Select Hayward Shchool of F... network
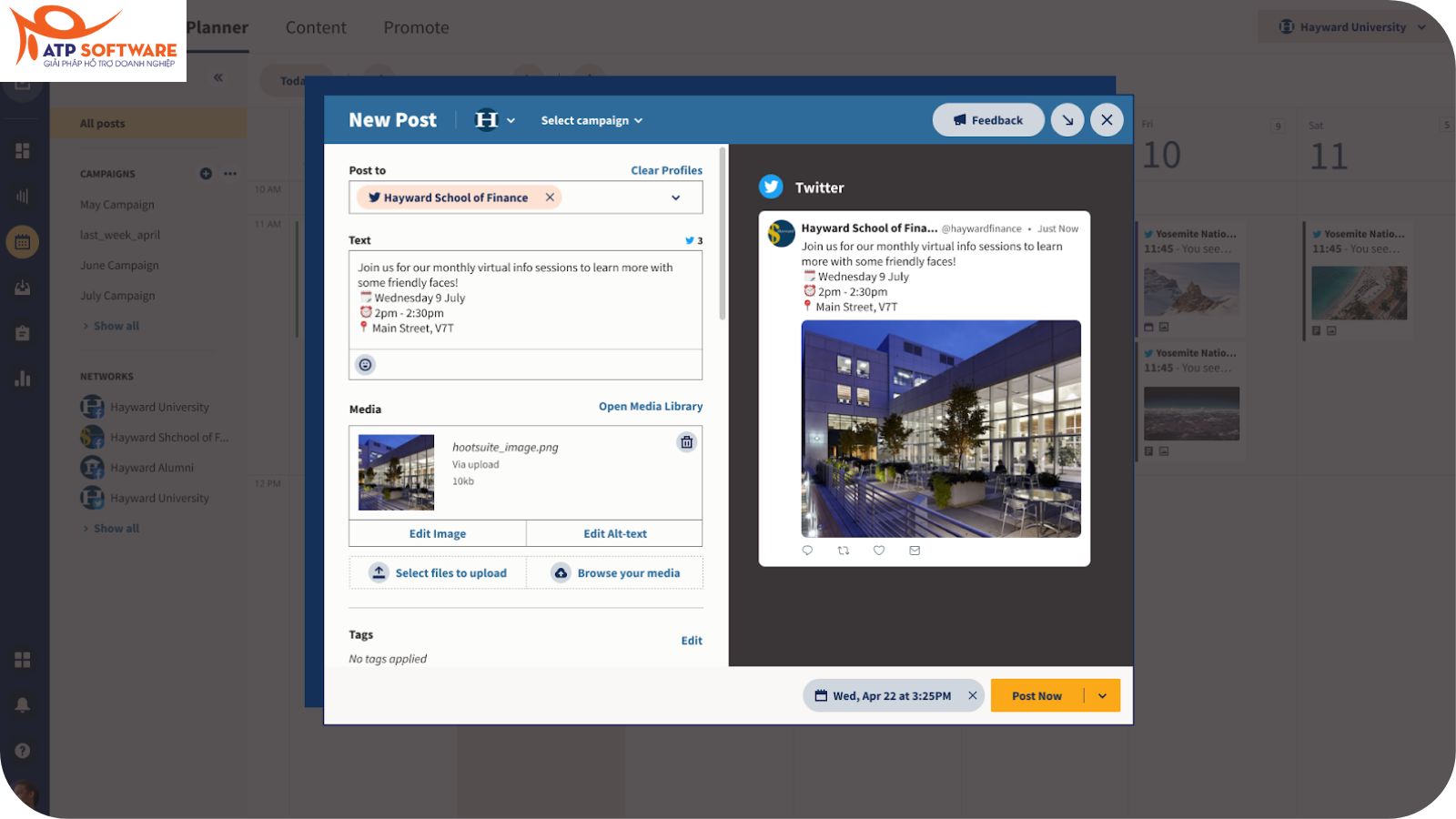This screenshot has width=1456, height=819. 155,438
